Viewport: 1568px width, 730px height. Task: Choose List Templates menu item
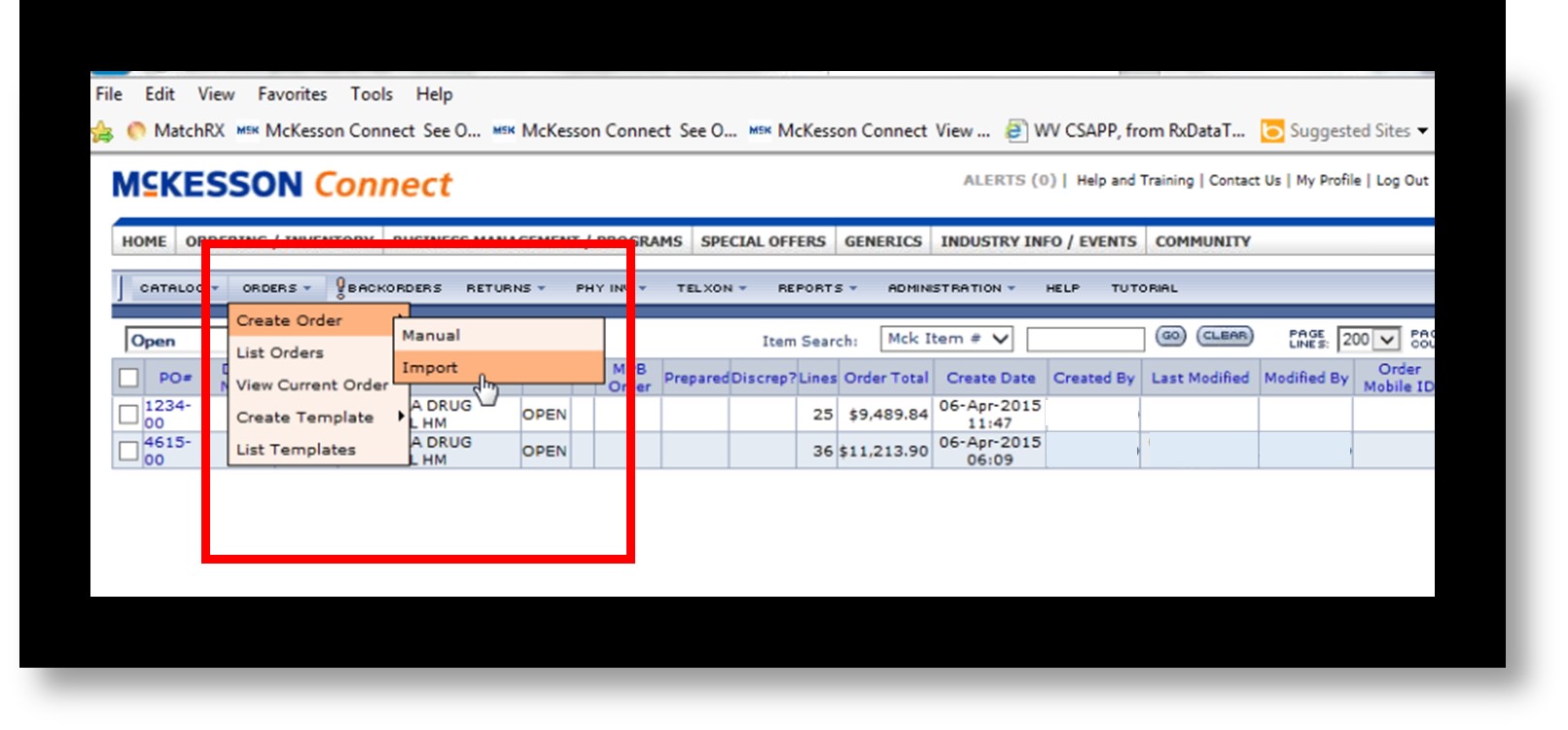(x=318, y=450)
